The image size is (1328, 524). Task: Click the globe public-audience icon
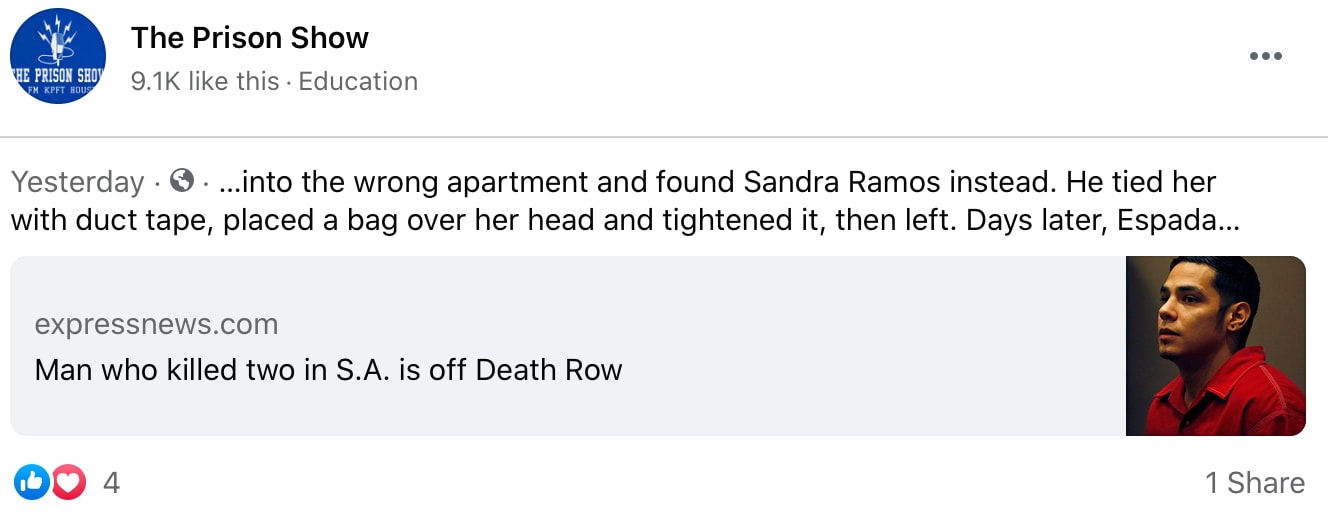click(182, 181)
